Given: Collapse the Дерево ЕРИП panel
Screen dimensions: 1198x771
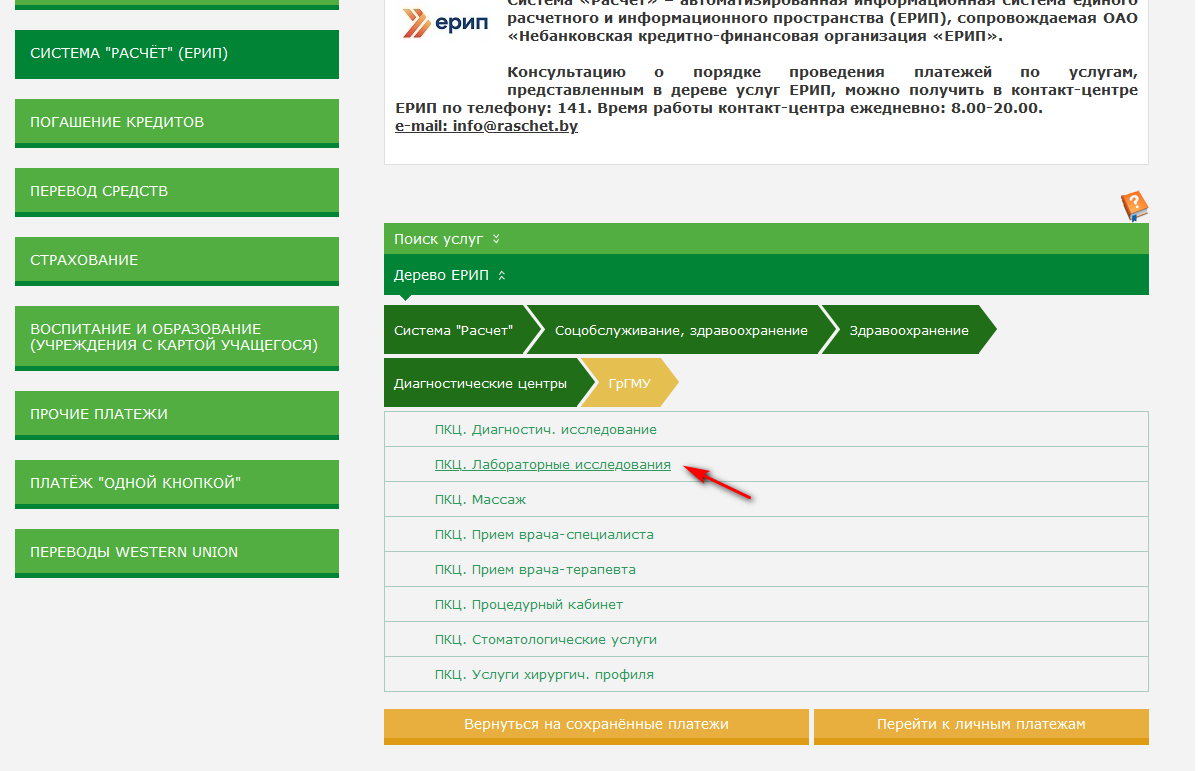Looking at the screenshot, I should click(450, 275).
